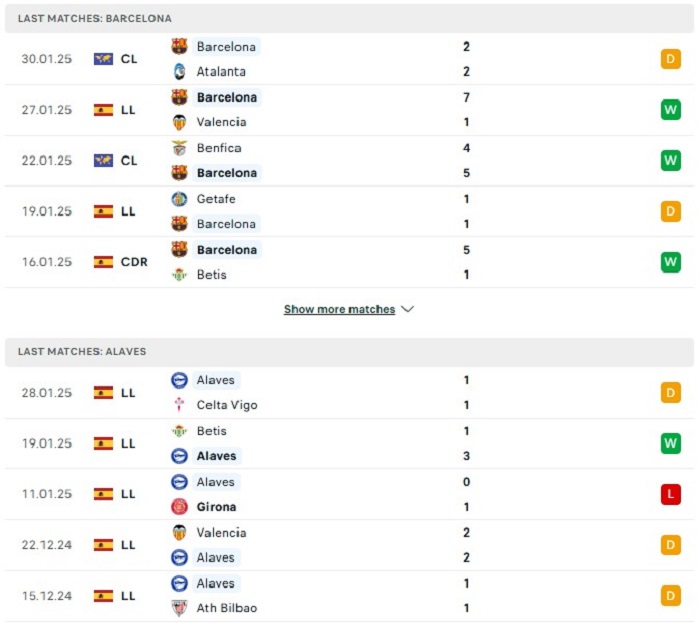700x630 pixels.
Task: Click the Spain flag icon beside CDR
Action: [103, 262]
